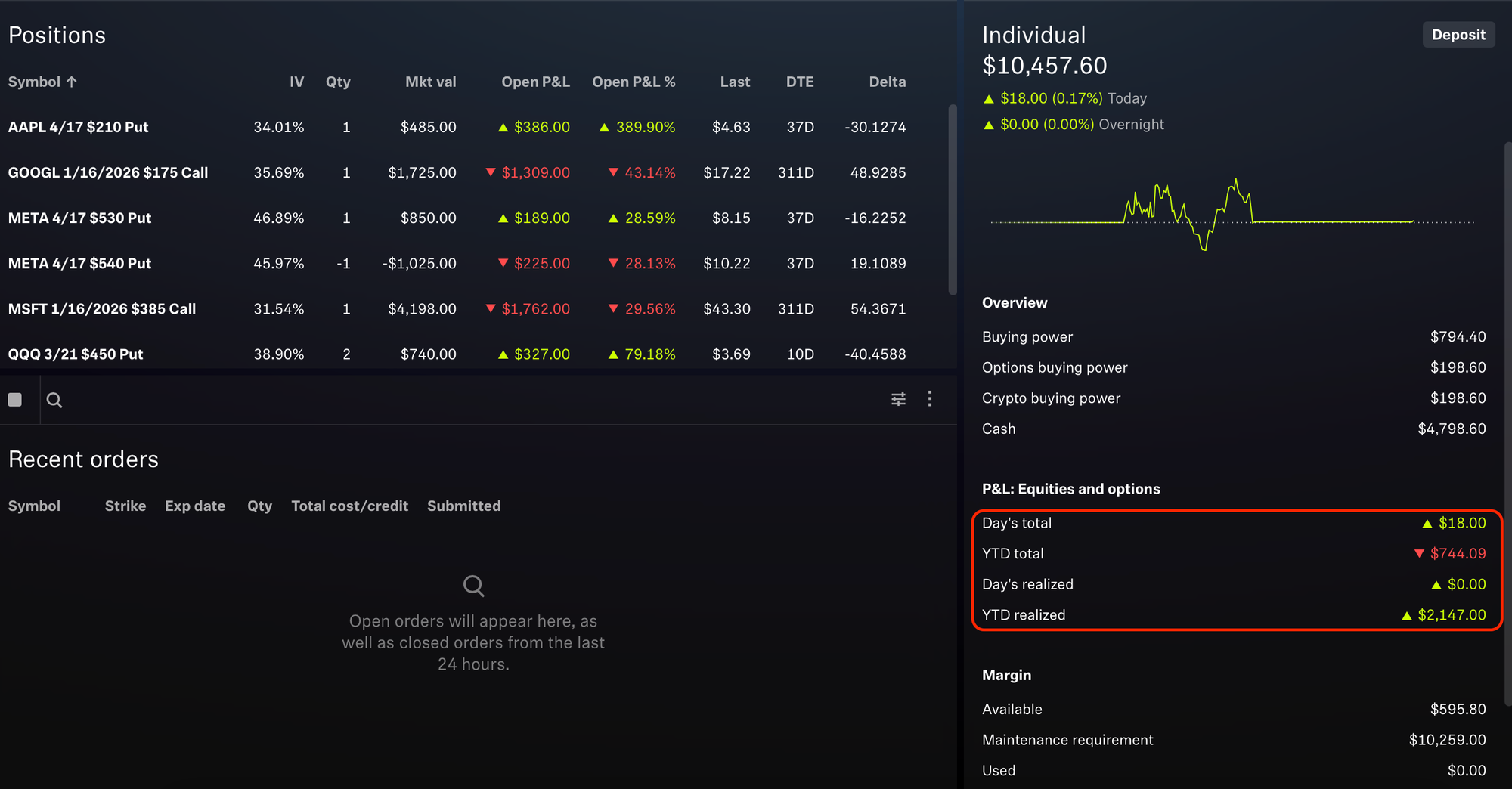Click the Deposit button
The image size is (1512, 789).
tap(1458, 35)
